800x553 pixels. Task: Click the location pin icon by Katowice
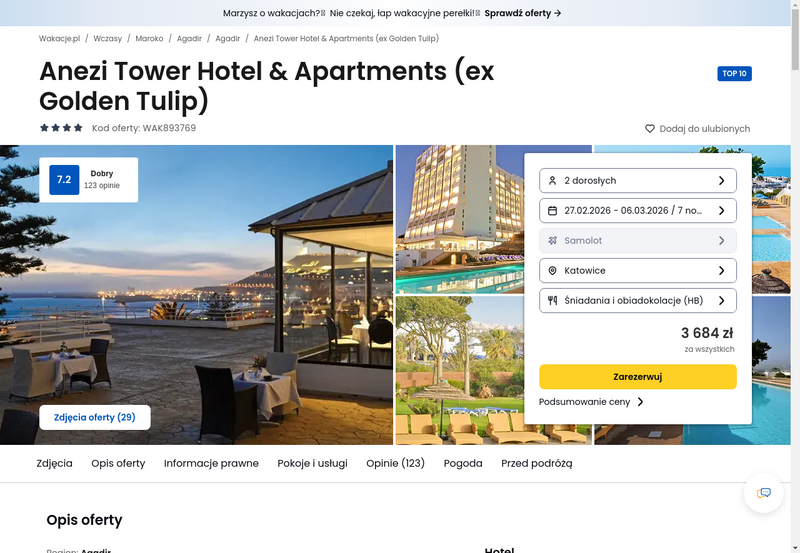[552, 270]
